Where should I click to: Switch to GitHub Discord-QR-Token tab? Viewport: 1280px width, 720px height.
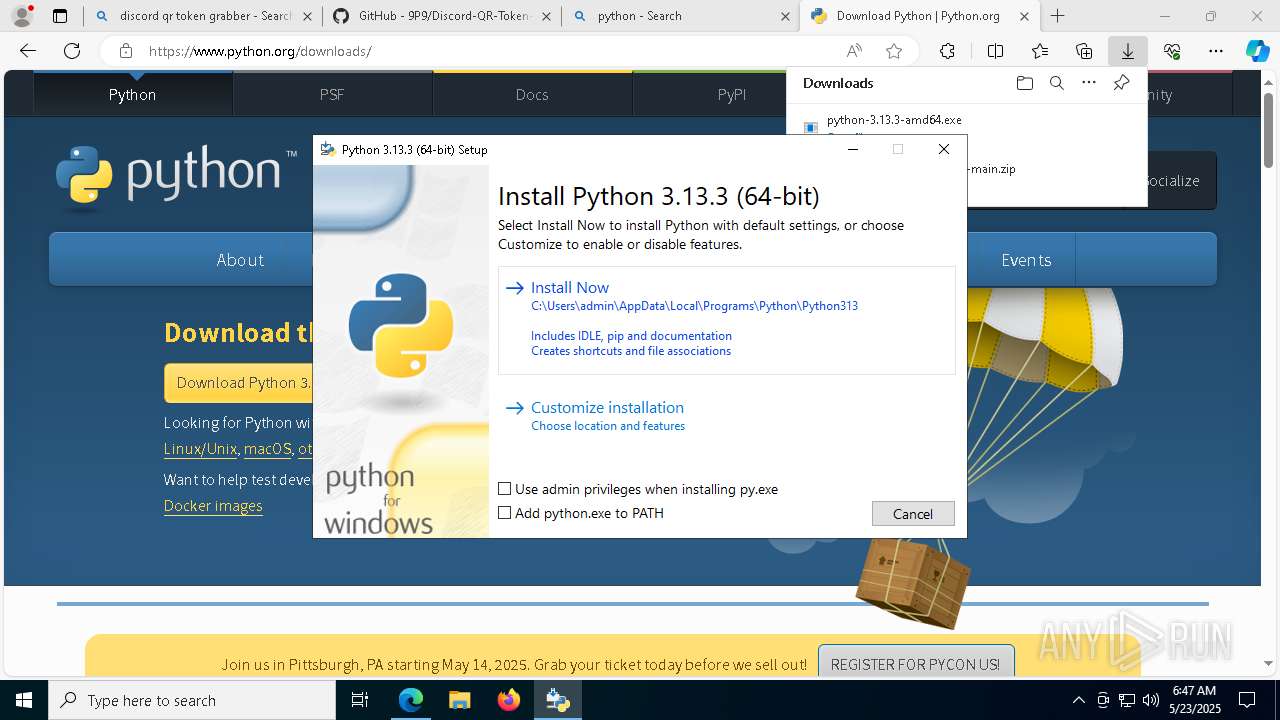442,16
